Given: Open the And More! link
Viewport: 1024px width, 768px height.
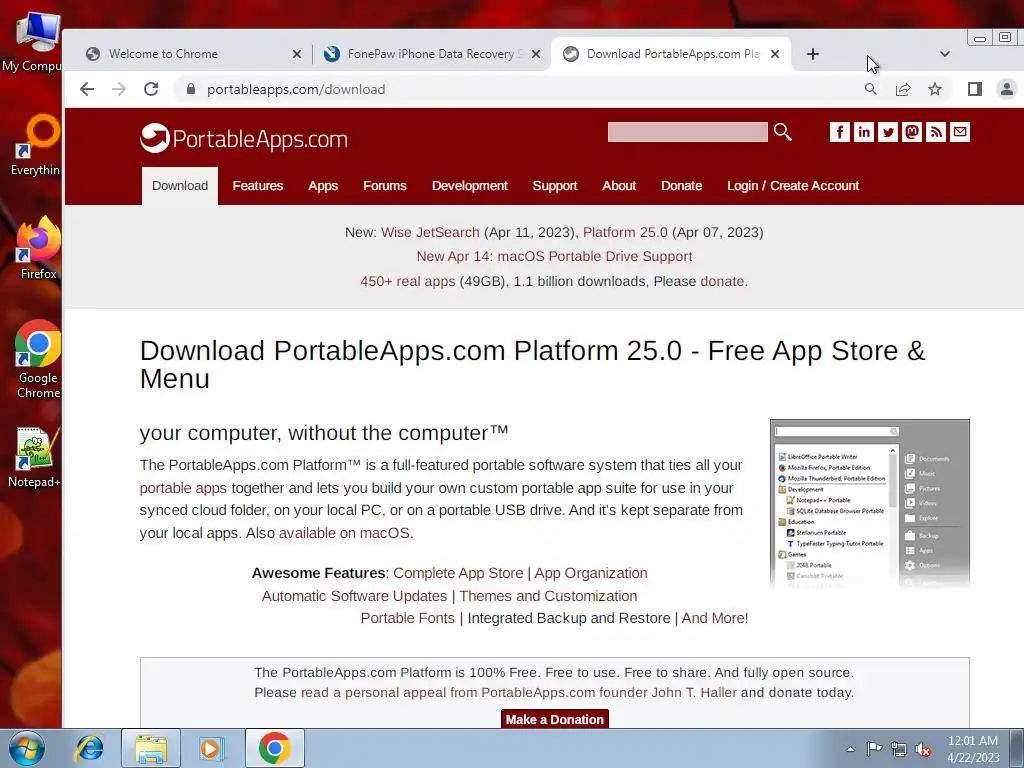Looking at the screenshot, I should point(714,618).
